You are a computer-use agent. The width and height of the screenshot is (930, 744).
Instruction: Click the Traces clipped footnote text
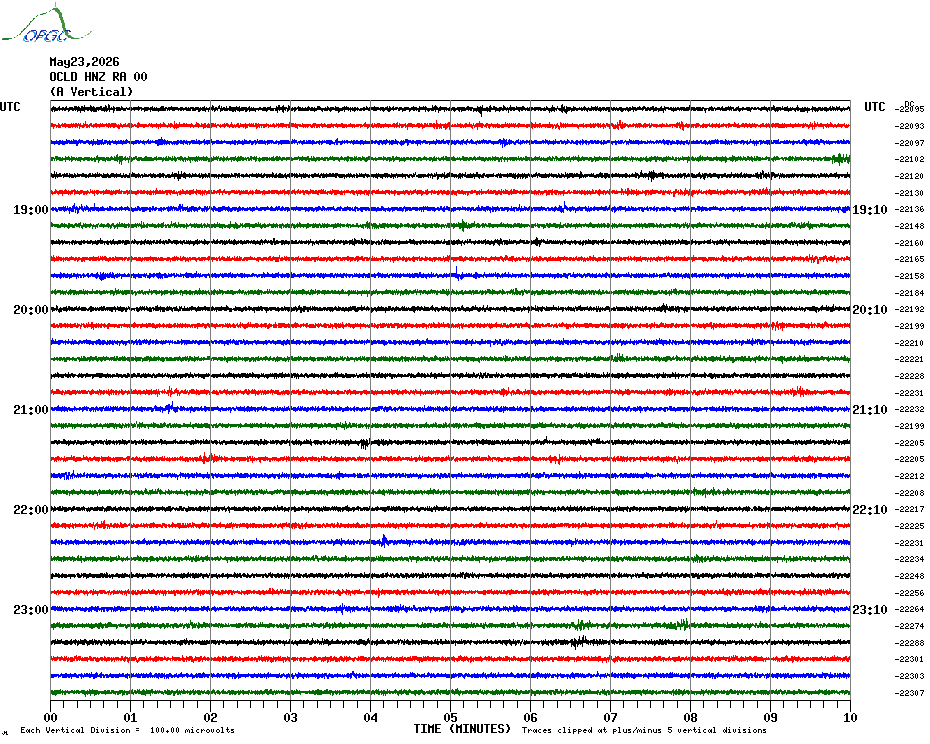pyautogui.click(x=644, y=730)
